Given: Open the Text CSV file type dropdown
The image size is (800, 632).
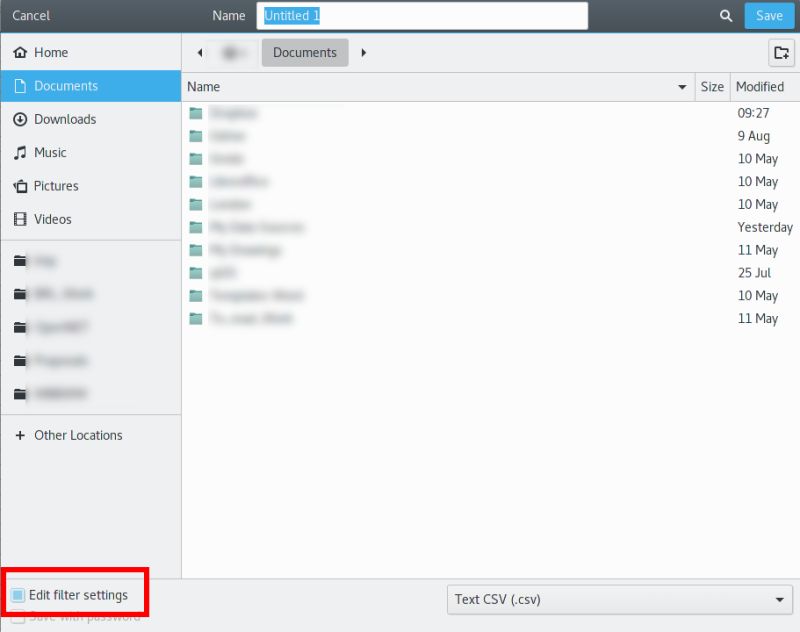Looking at the screenshot, I should pos(619,600).
